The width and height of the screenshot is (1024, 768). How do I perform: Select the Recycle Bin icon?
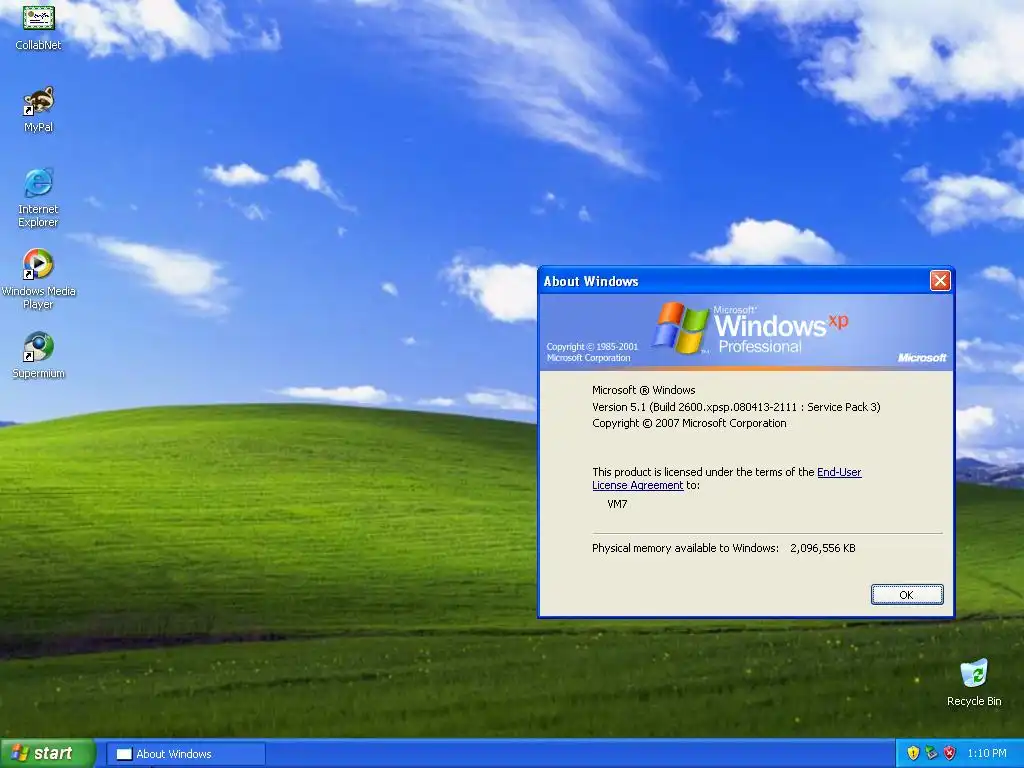click(x=974, y=682)
